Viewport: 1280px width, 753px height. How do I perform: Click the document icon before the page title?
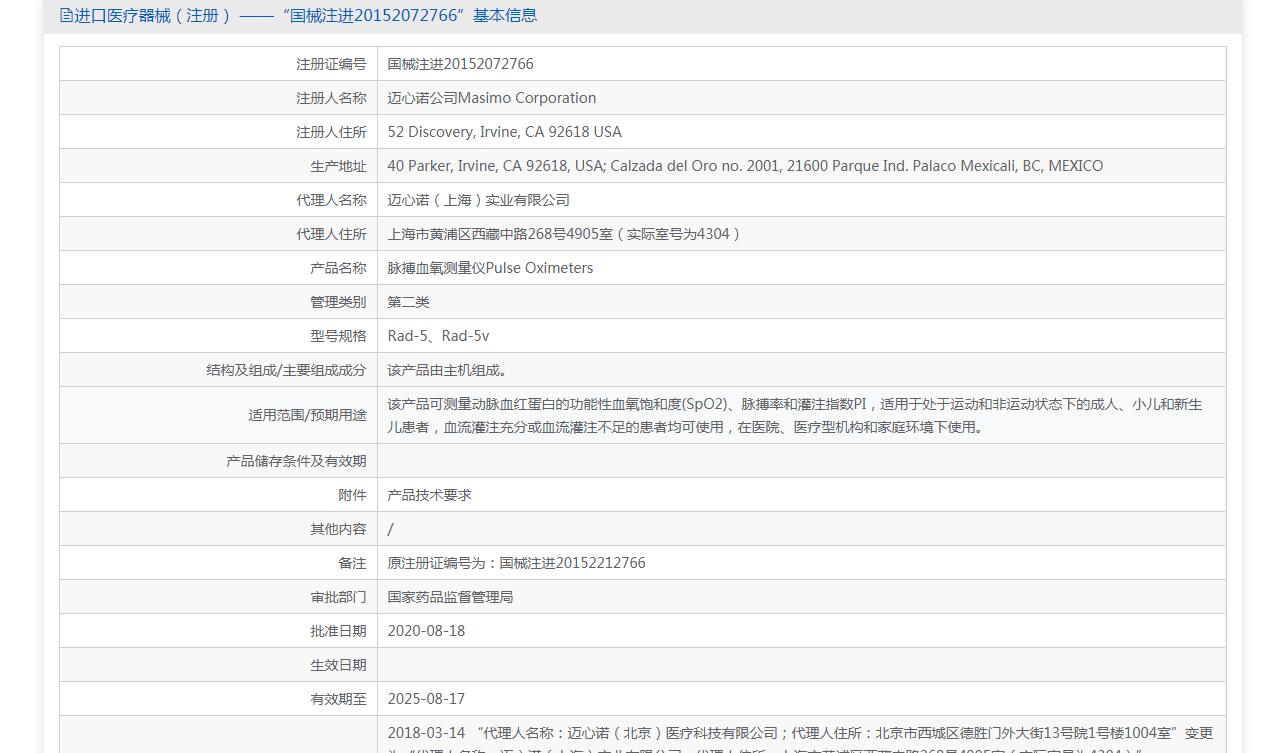point(67,15)
